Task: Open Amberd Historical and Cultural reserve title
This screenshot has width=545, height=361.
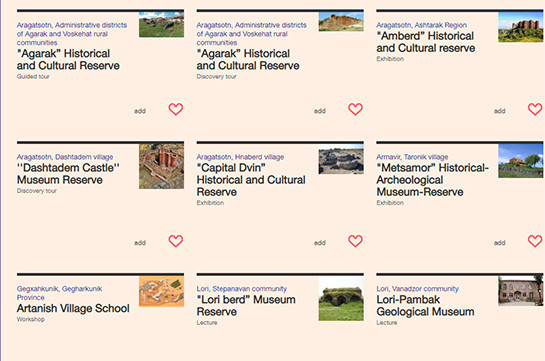Action: click(x=426, y=42)
